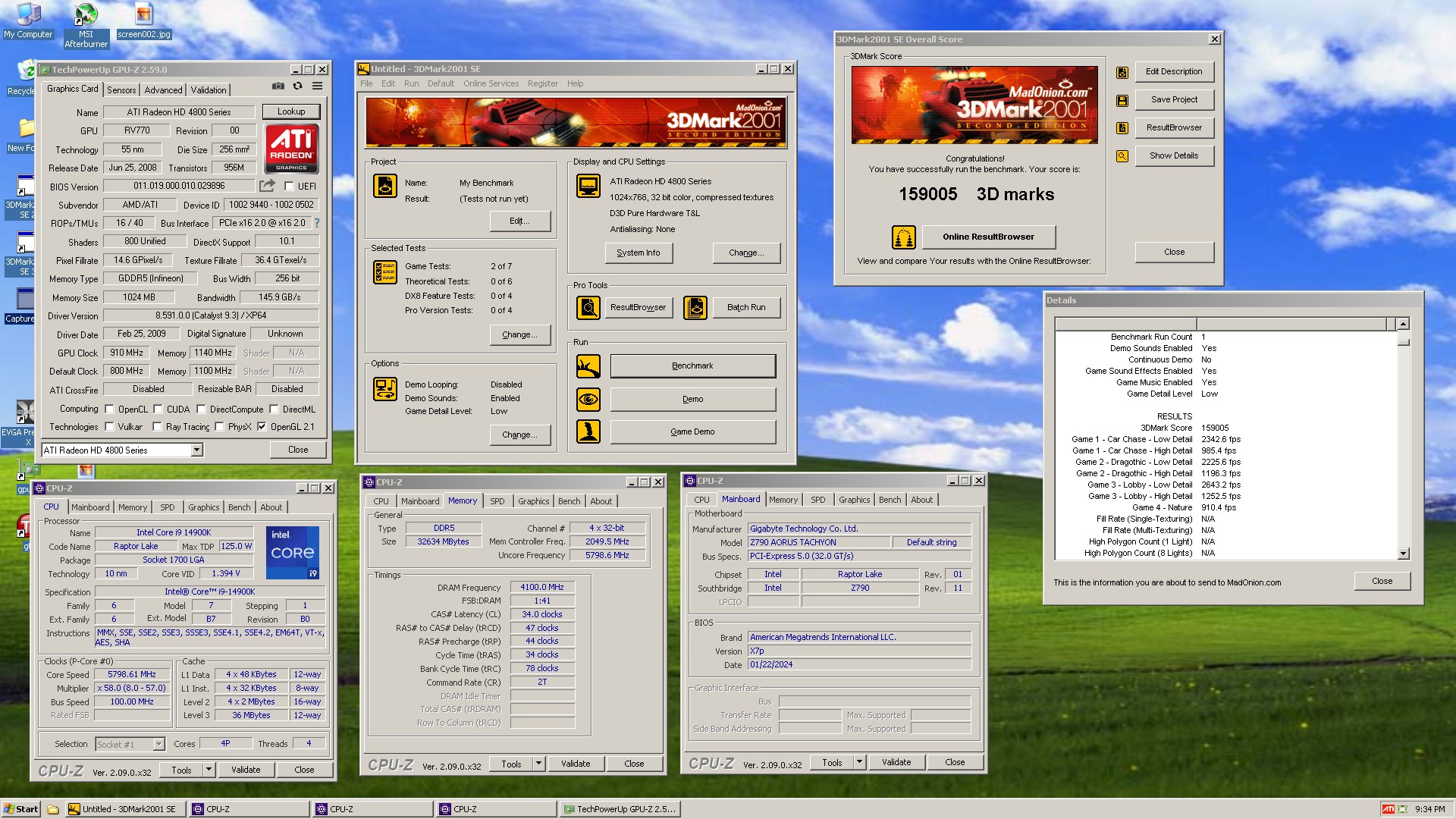
Task: Open the File menu in 3DMark2001
Action: 366,84
